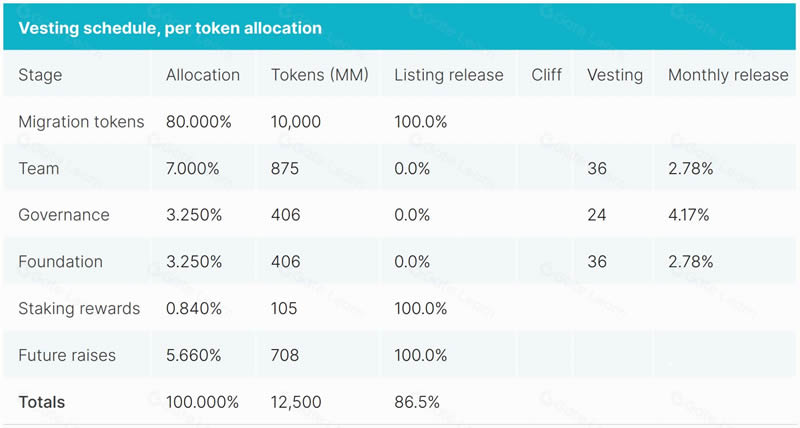This screenshot has width=800, height=428.
Task: Click the Listing release column header
Action: tap(449, 75)
